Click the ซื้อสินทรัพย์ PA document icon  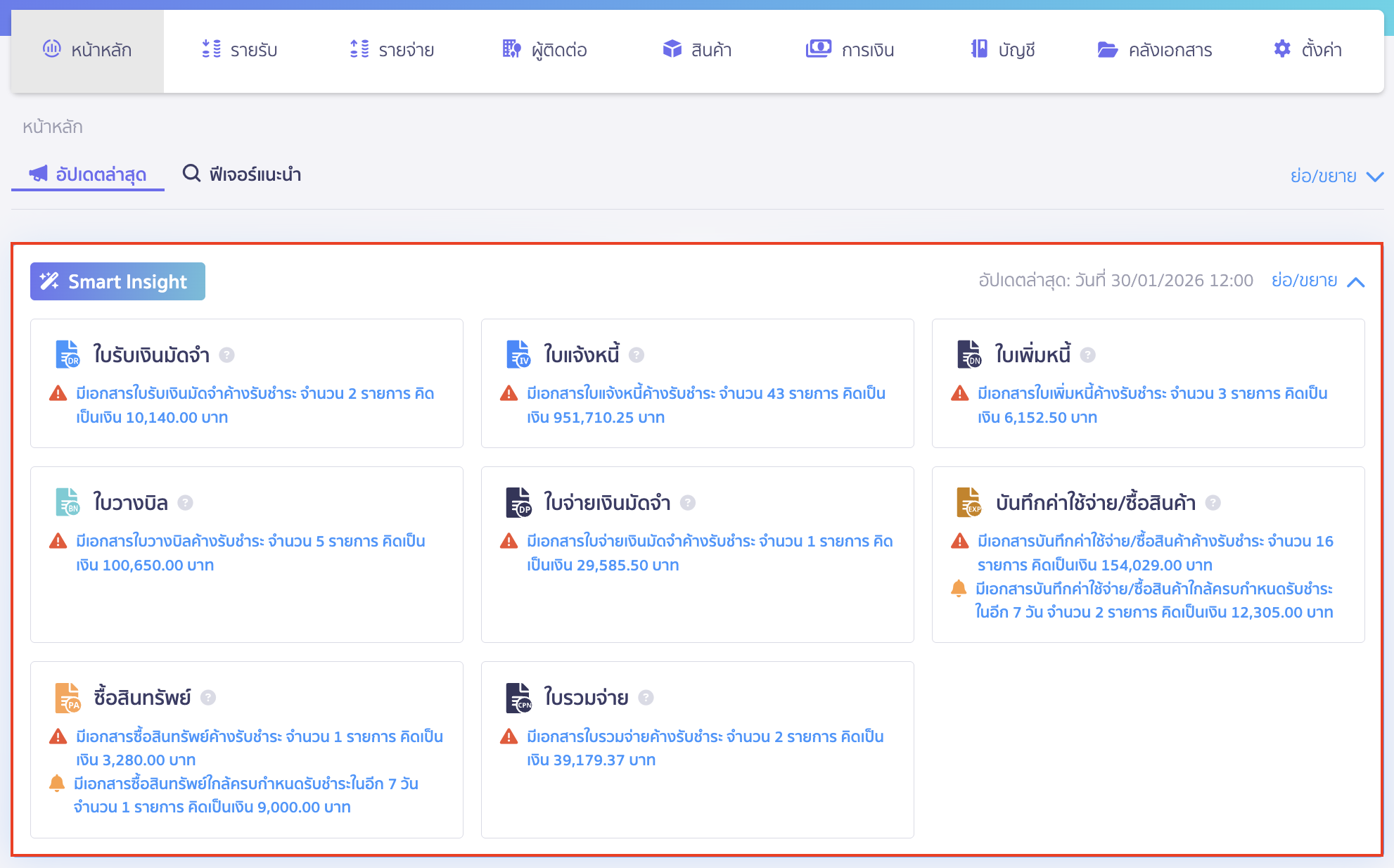[x=68, y=698]
